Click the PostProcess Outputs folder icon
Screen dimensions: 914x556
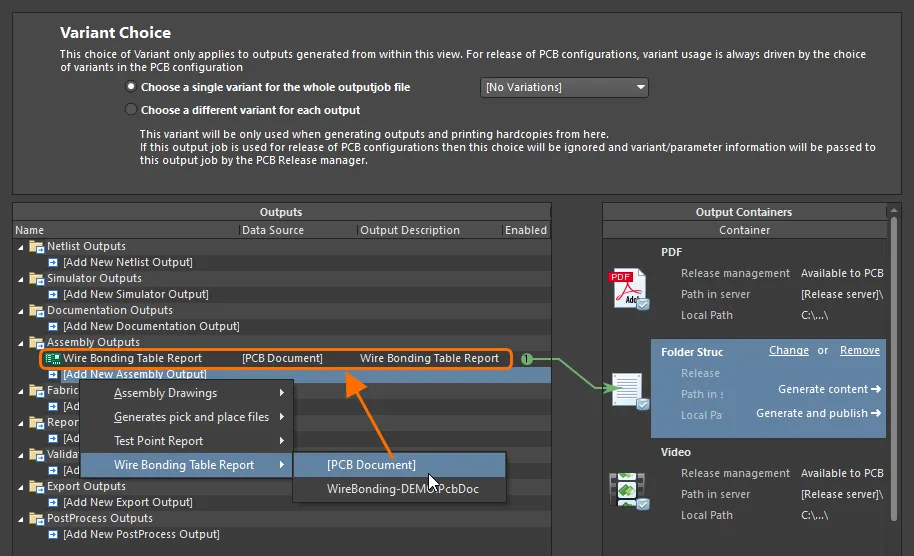(37, 518)
